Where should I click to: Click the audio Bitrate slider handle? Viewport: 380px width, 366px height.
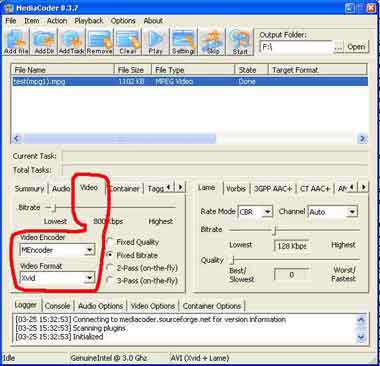click(x=275, y=230)
